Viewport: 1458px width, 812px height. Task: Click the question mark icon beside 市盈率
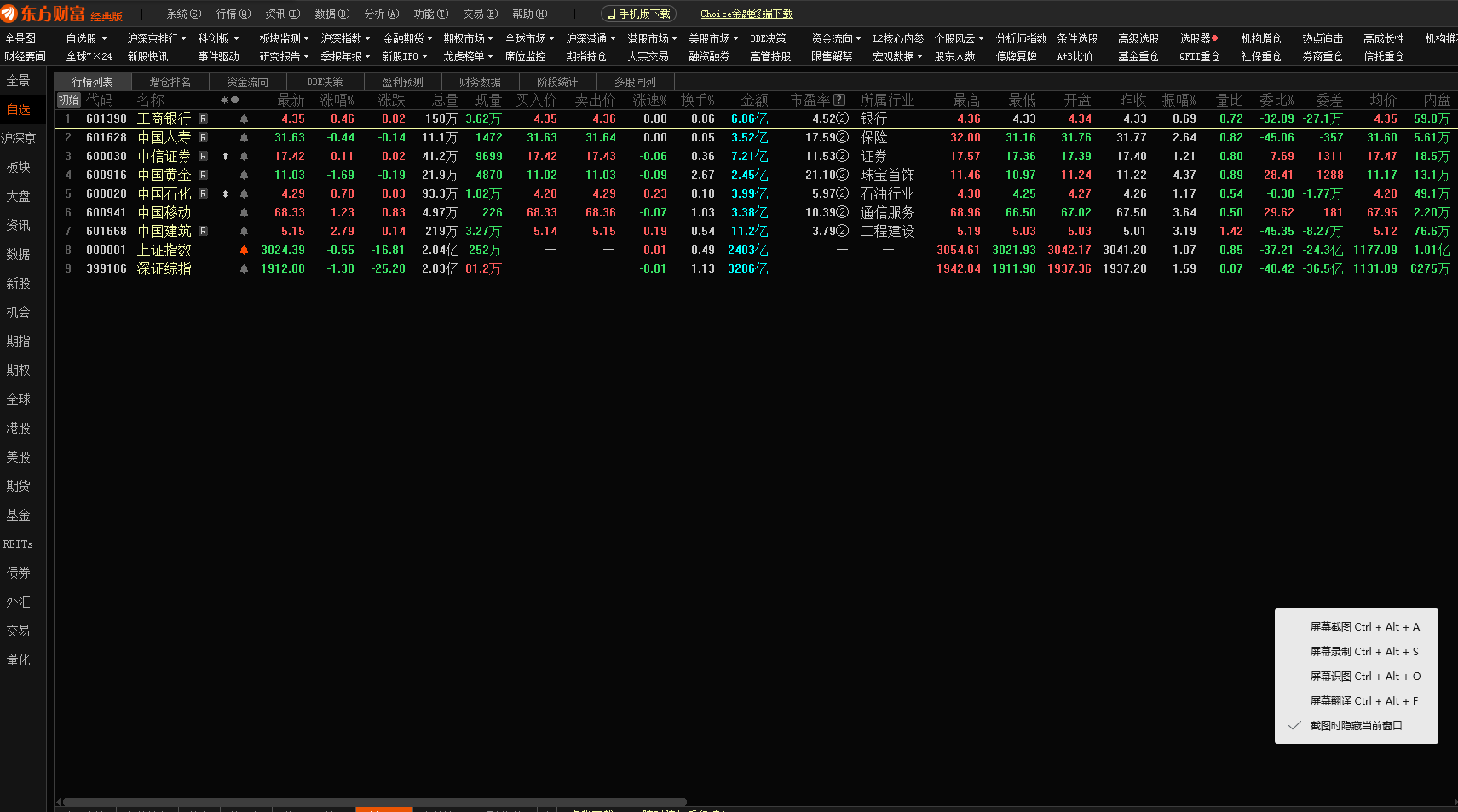pos(839,101)
